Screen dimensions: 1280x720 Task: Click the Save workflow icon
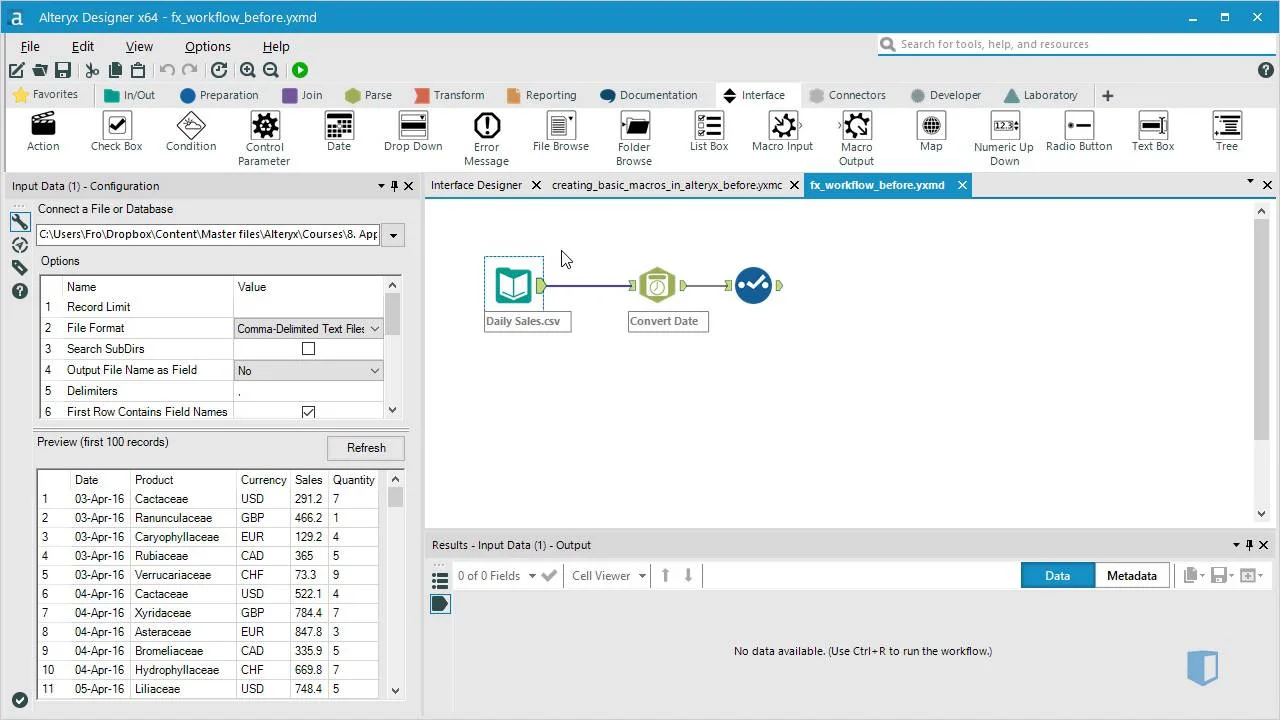63,70
